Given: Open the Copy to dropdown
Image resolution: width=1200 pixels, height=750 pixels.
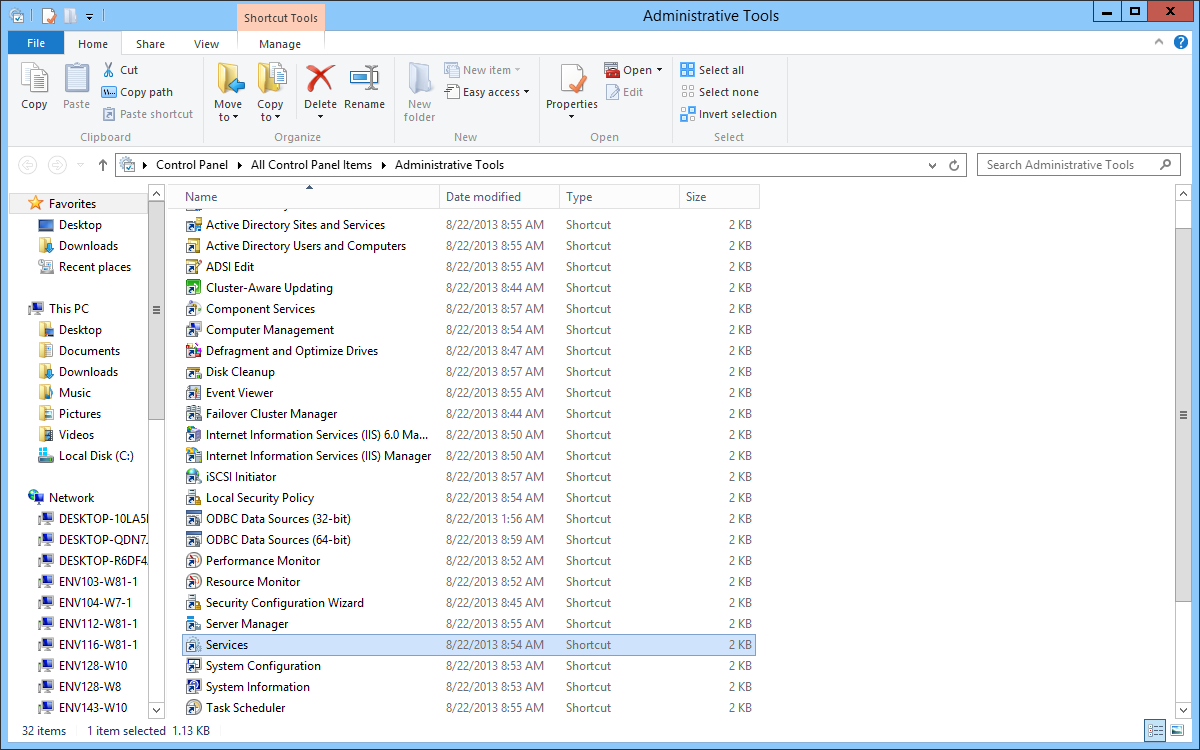Looking at the screenshot, I should click(x=270, y=117).
